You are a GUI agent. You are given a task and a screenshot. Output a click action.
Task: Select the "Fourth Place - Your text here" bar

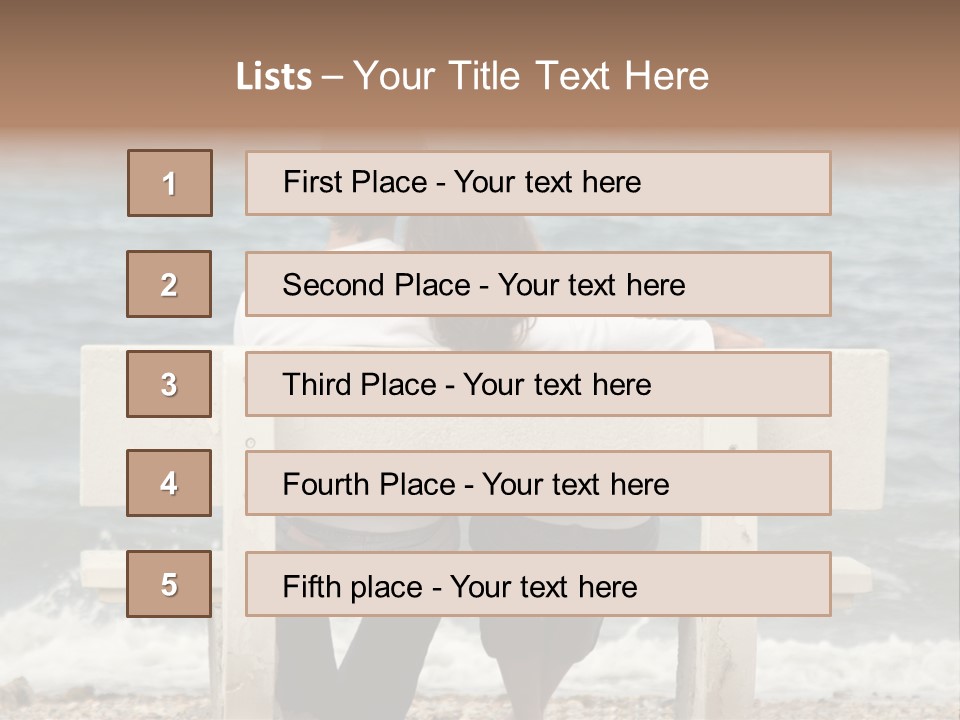[538, 484]
